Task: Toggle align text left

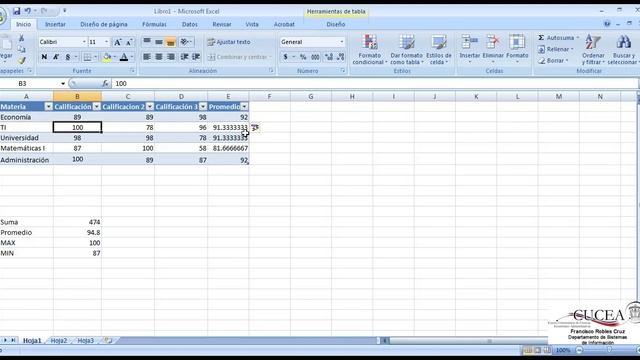Action: (147, 57)
